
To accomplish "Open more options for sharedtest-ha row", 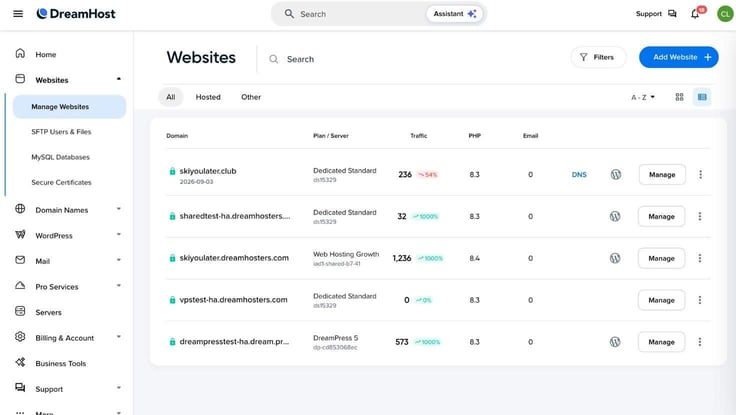I will click(x=700, y=216).
